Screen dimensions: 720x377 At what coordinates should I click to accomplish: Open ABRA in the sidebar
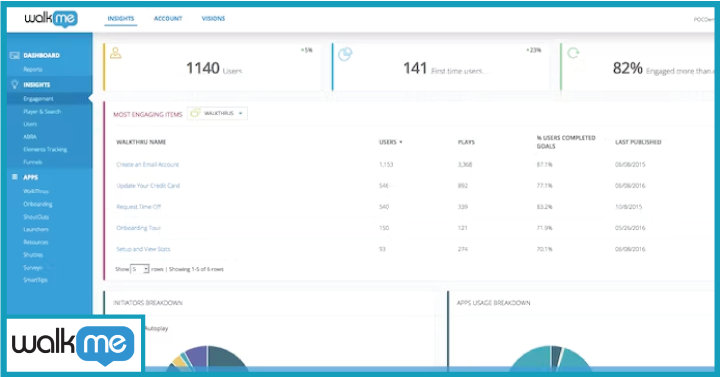30,137
